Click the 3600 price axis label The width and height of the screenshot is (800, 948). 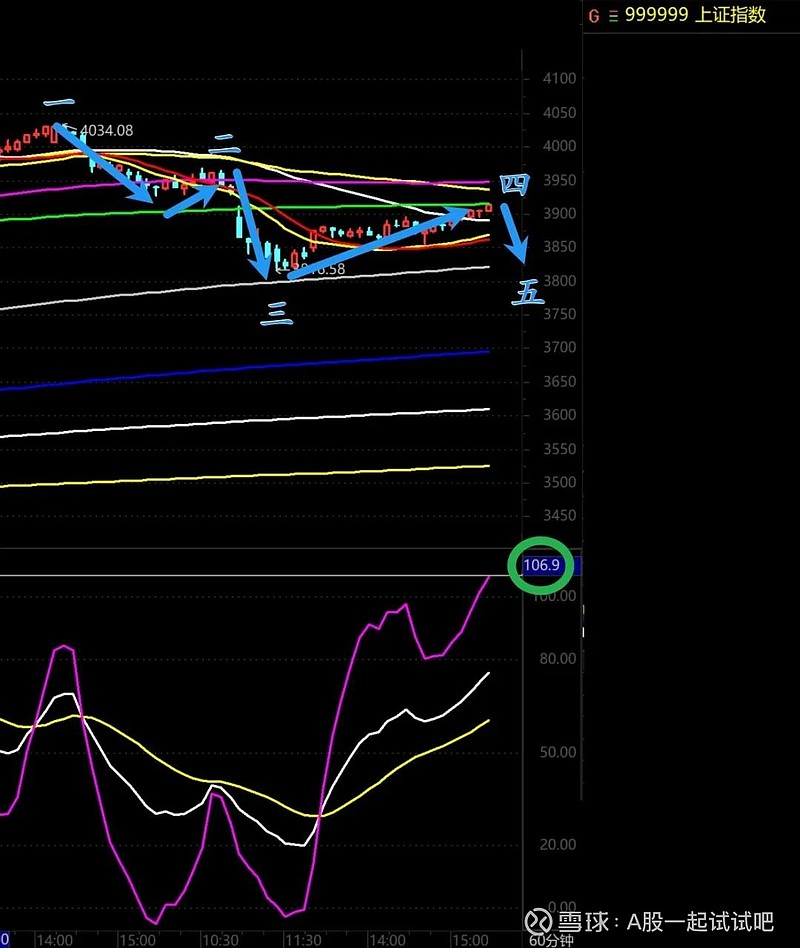pyautogui.click(x=559, y=415)
